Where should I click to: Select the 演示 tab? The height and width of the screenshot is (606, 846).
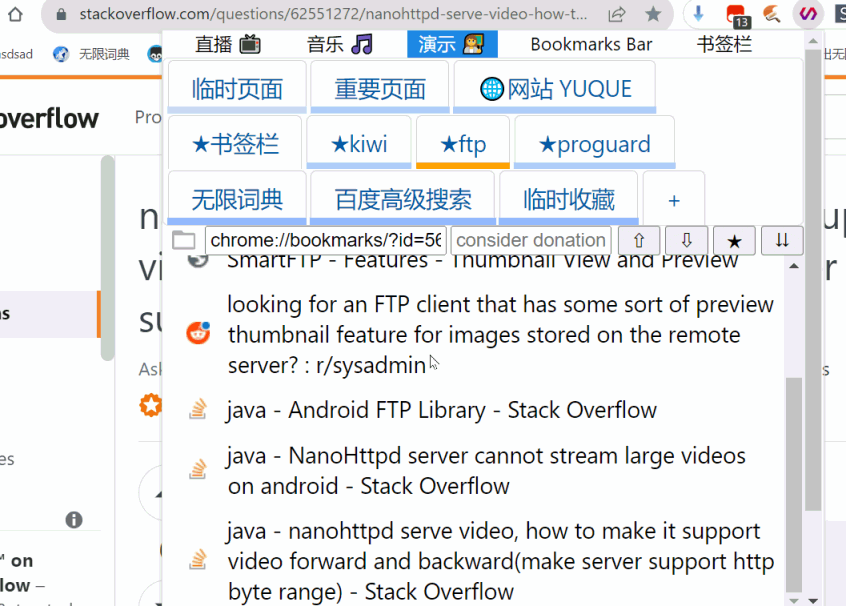click(x=452, y=44)
